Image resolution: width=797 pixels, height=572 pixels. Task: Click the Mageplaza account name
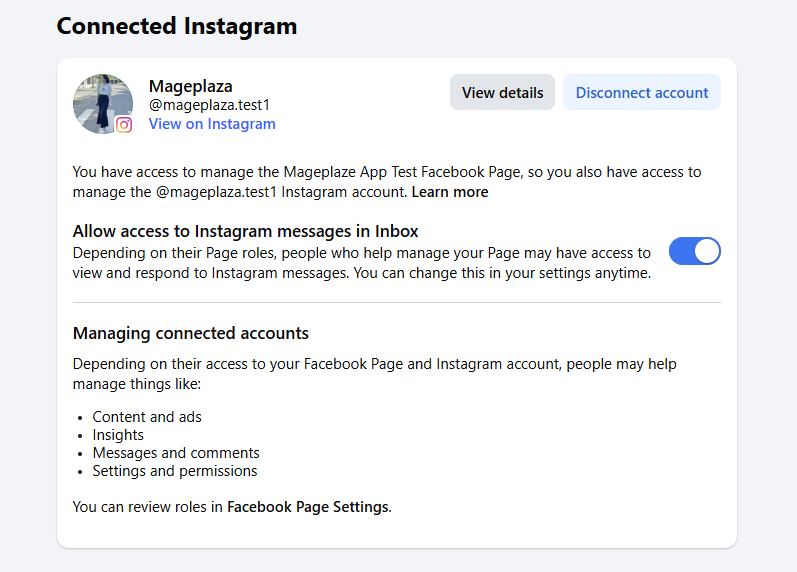click(191, 86)
